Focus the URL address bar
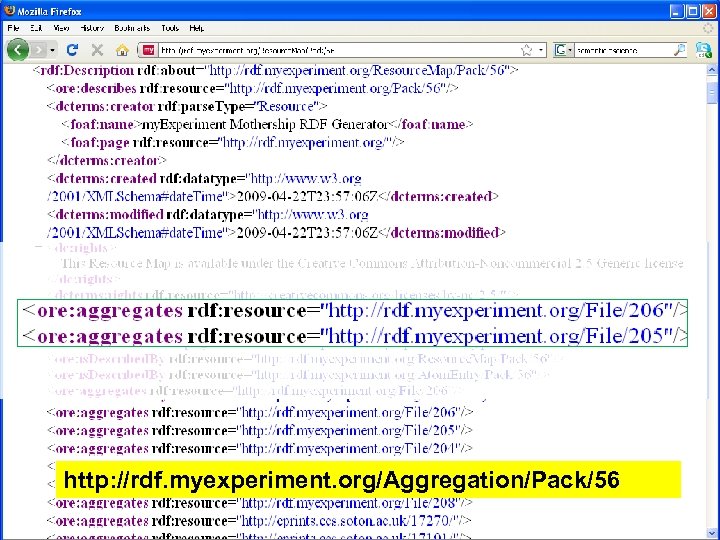 coord(338,50)
